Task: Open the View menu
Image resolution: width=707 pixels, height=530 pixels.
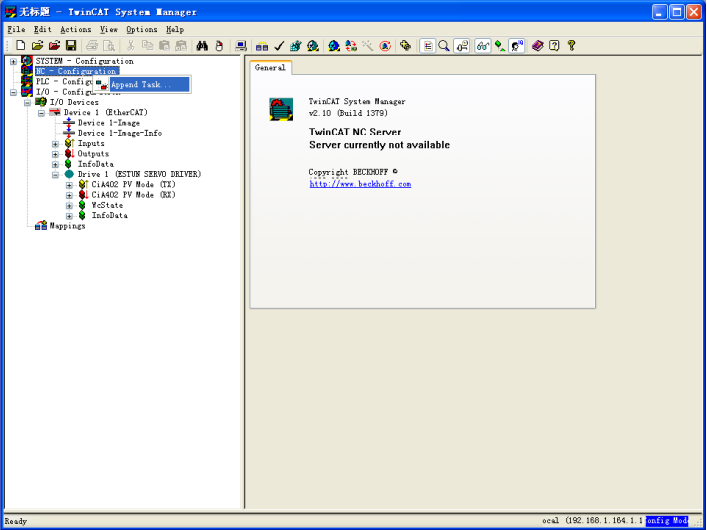Action: point(109,29)
